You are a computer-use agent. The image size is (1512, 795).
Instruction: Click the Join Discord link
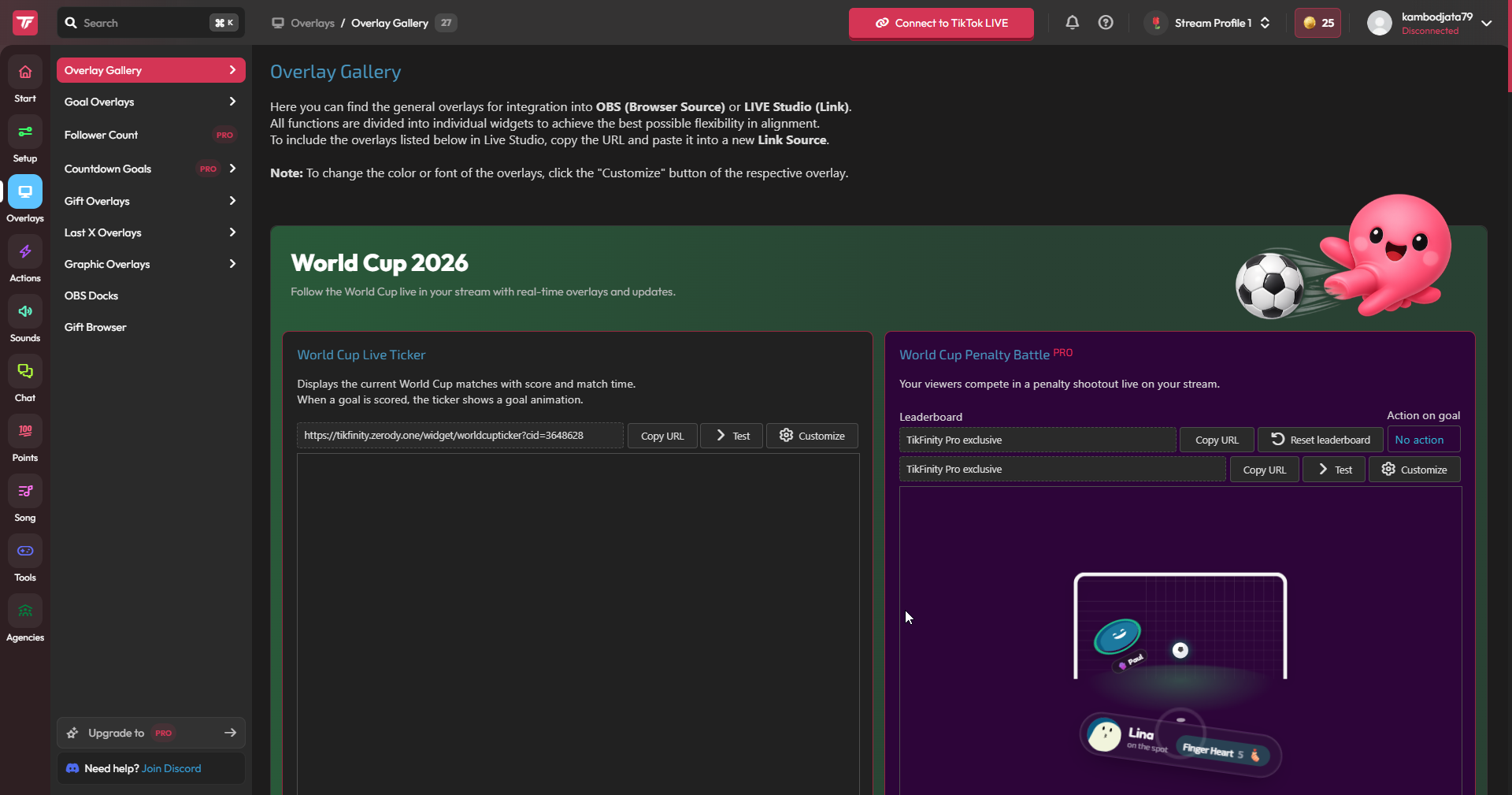172,768
